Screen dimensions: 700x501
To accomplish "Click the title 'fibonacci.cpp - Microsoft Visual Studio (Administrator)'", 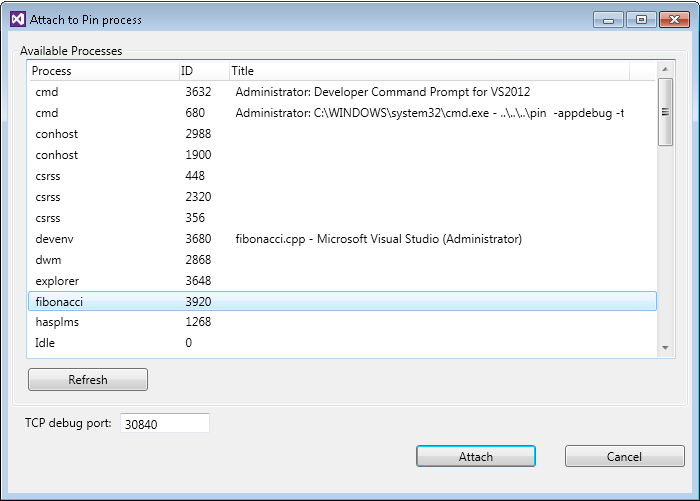I will 379,239.
